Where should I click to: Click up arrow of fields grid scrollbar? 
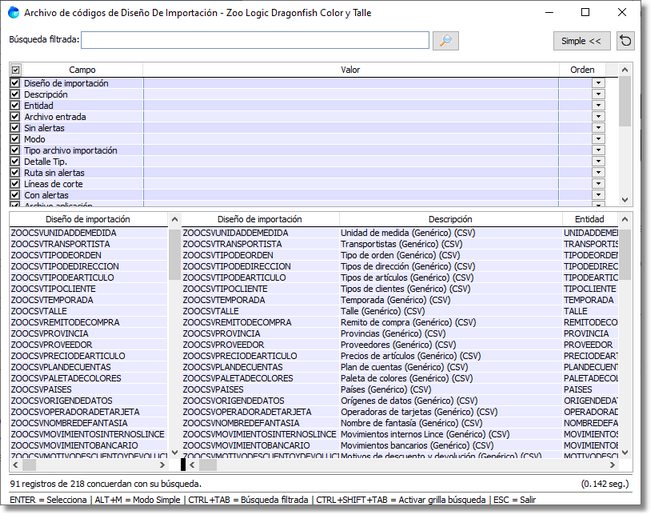(625, 70)
